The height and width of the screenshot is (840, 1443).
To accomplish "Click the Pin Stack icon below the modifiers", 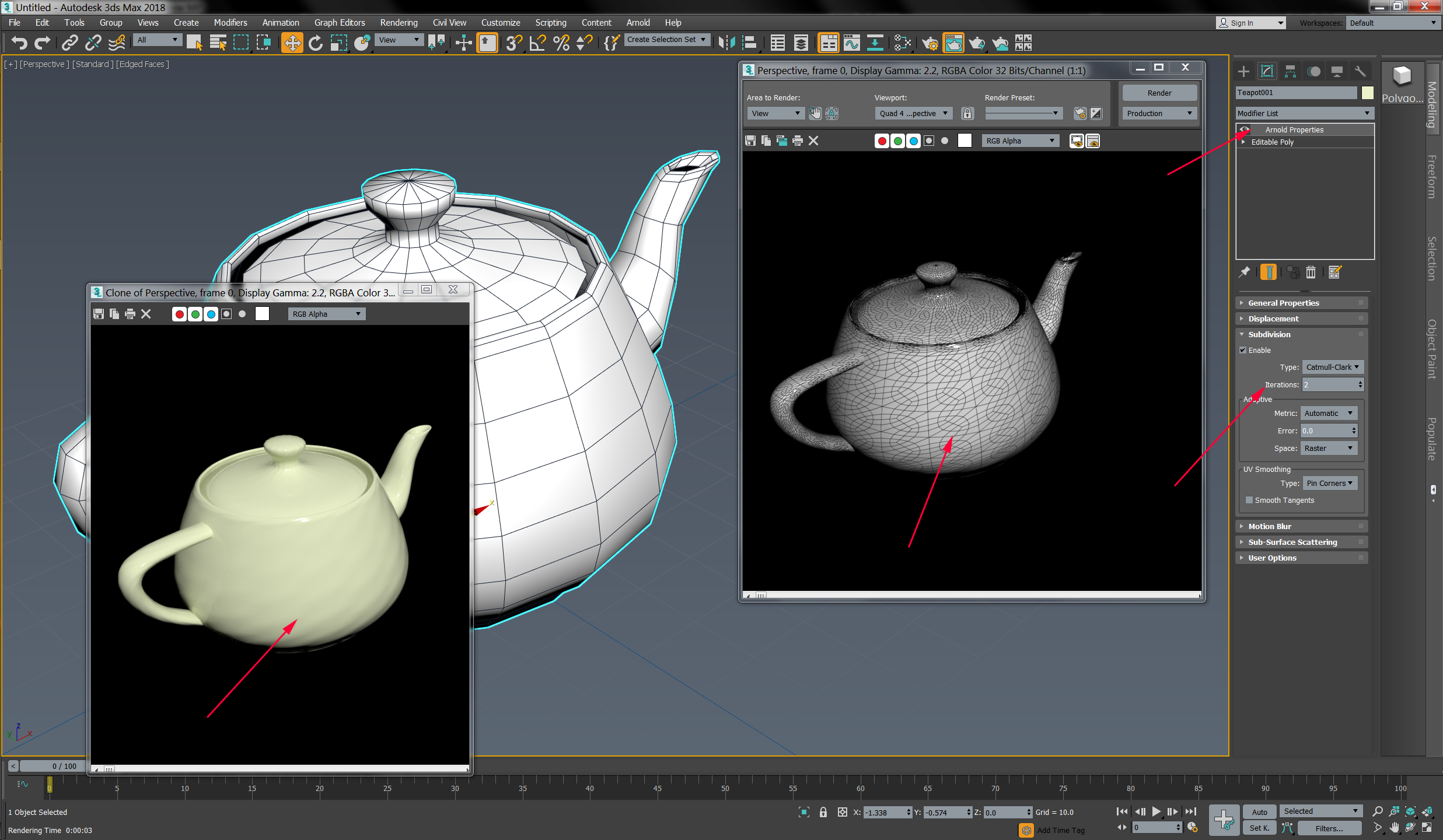I will [1244, 272].
